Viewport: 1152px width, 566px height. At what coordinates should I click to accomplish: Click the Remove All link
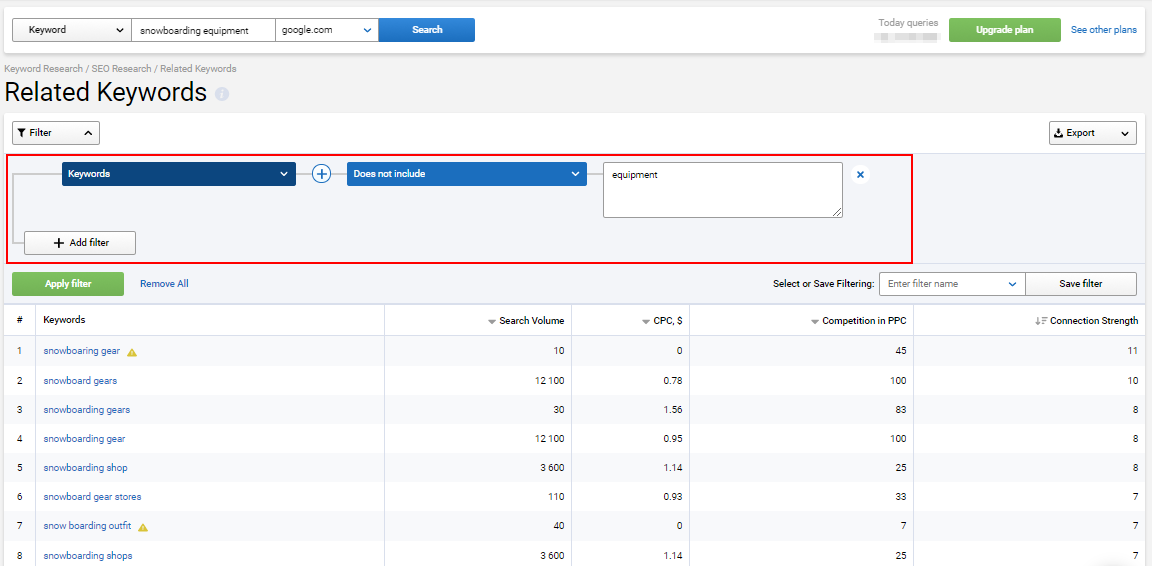click(x=165, y=284)
